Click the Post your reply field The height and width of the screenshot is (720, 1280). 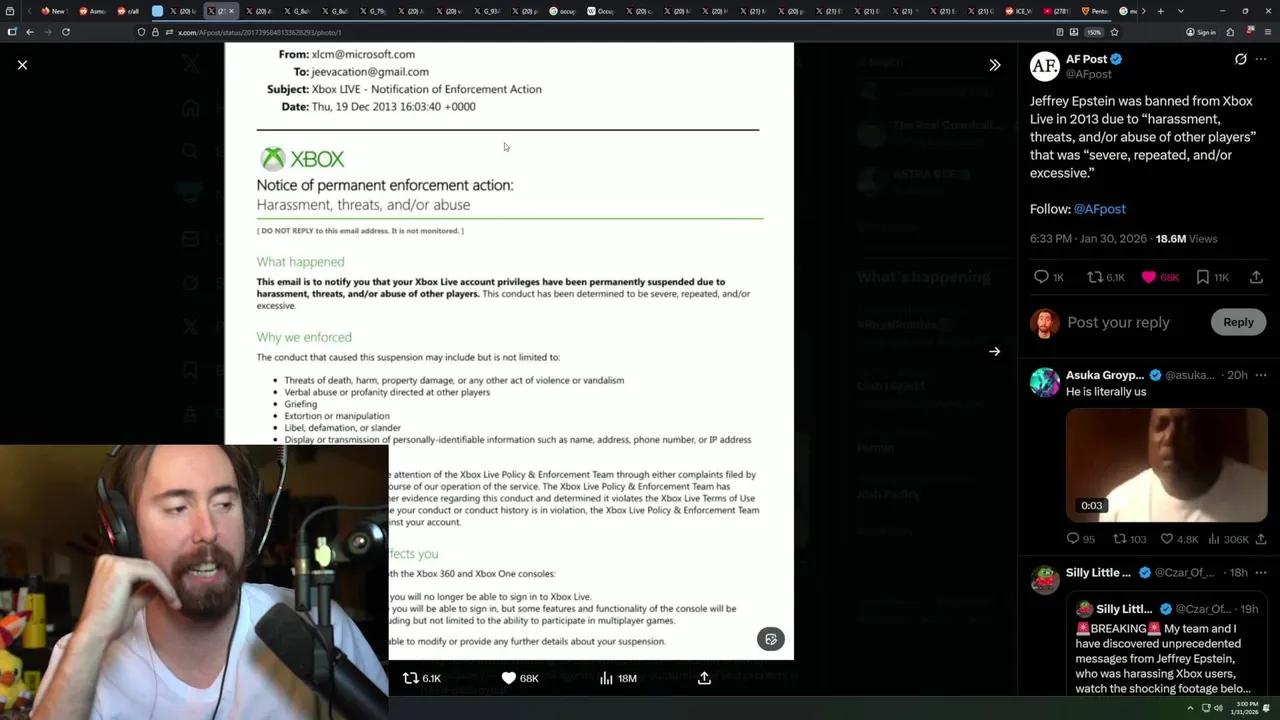(x=1118, y=322)
